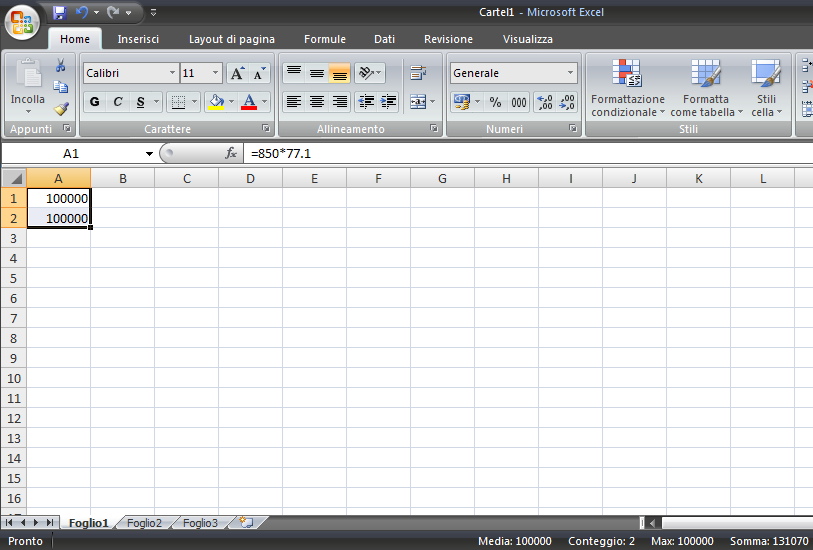Open the Layout di pagina tab

pos(232,39)
